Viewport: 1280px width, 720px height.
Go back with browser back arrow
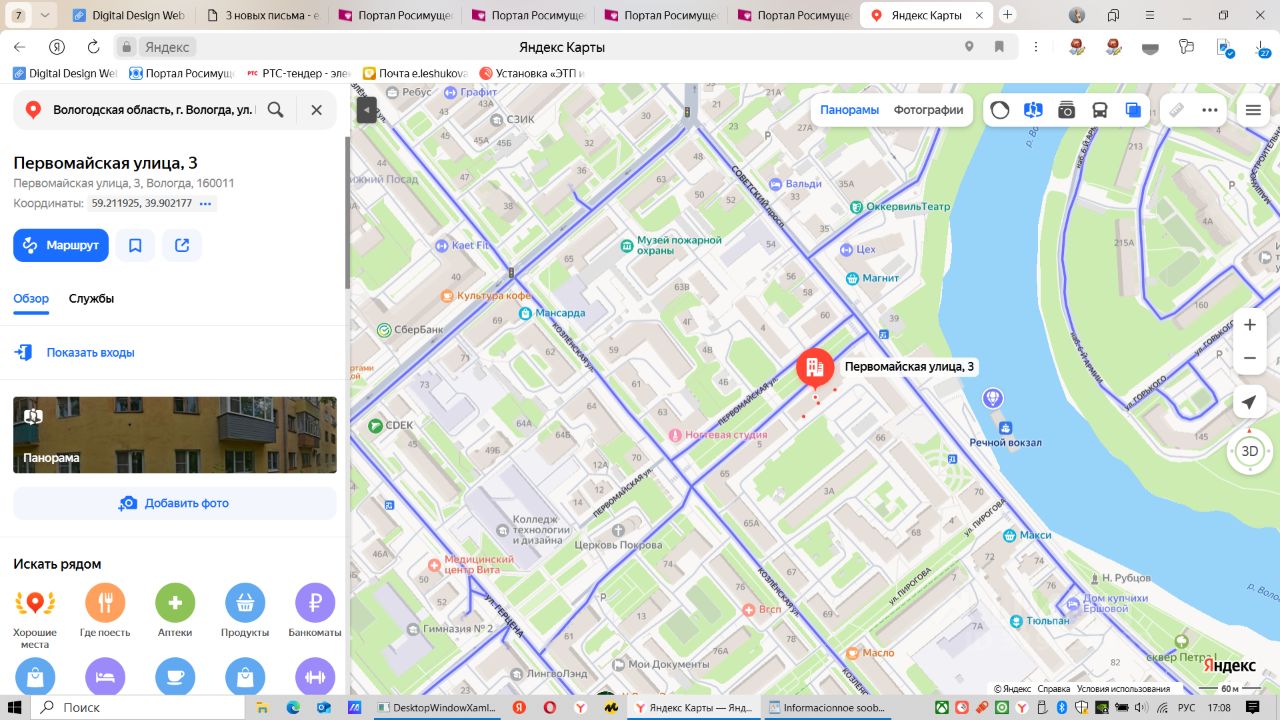(x=20, y=47)
